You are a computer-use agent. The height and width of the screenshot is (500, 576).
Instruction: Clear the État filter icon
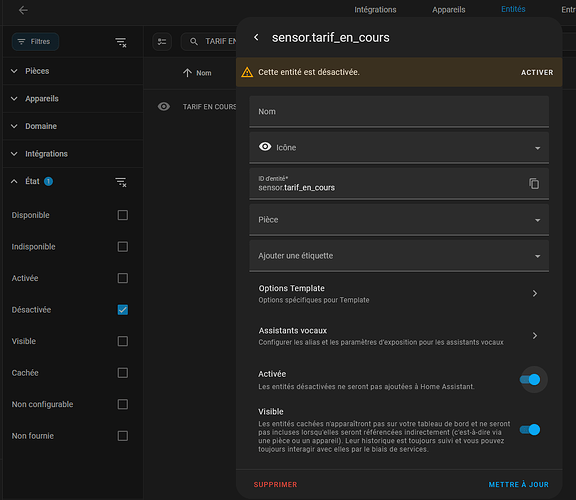pyautogui.click(x=121, y=182)
